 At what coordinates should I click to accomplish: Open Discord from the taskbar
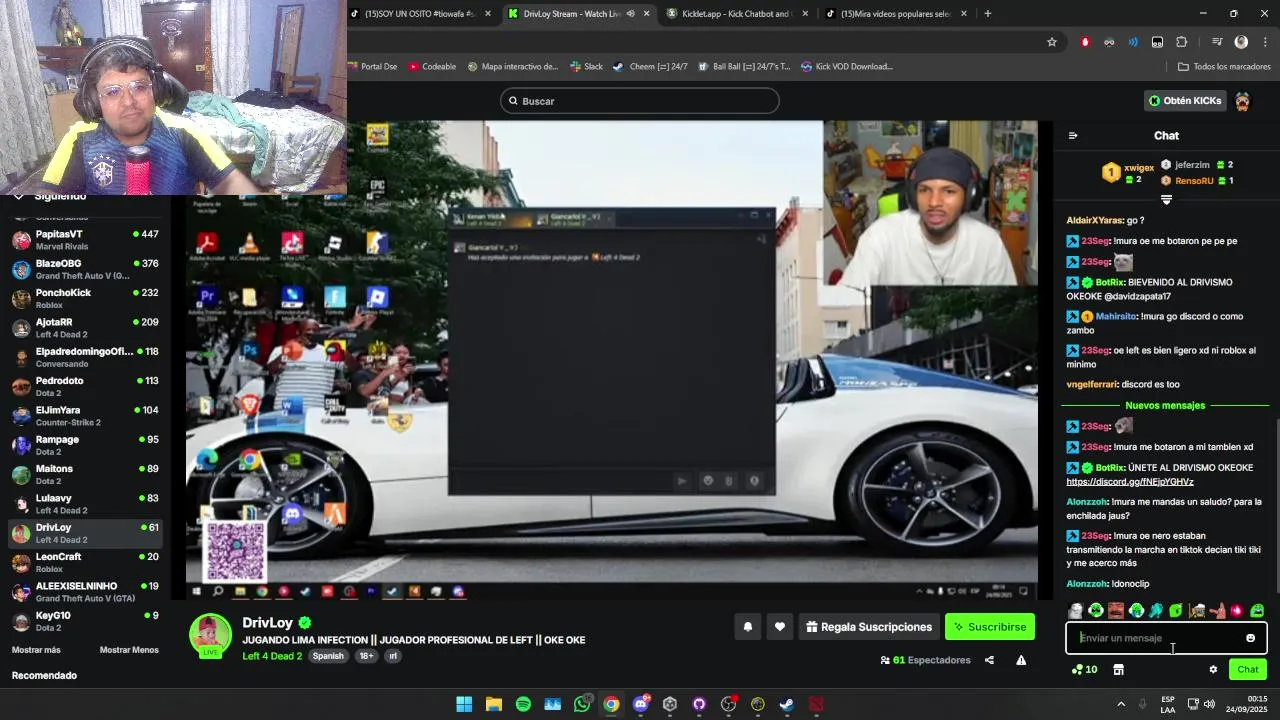pos(640,704)
